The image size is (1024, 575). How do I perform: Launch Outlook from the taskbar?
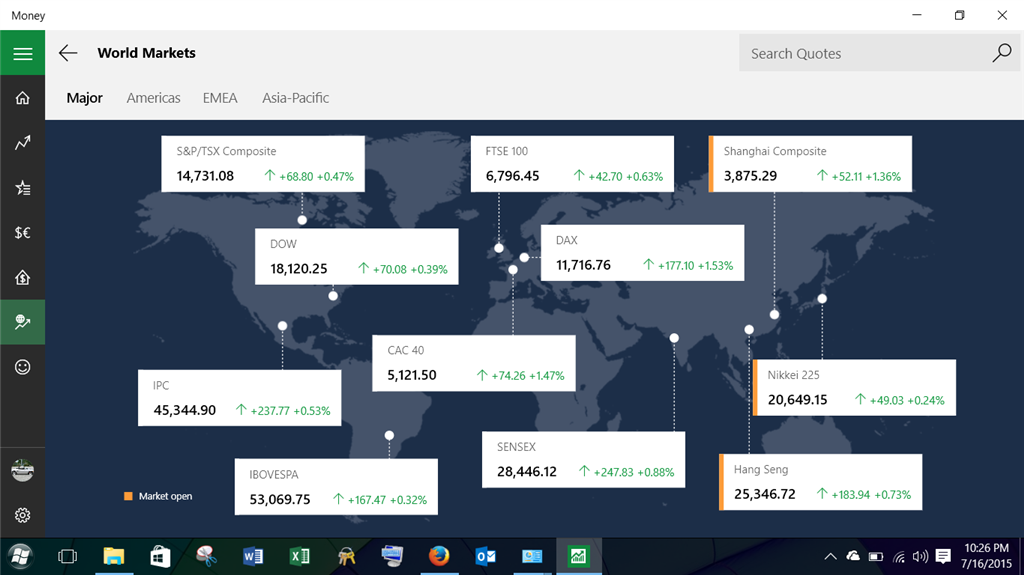point(485,557)
